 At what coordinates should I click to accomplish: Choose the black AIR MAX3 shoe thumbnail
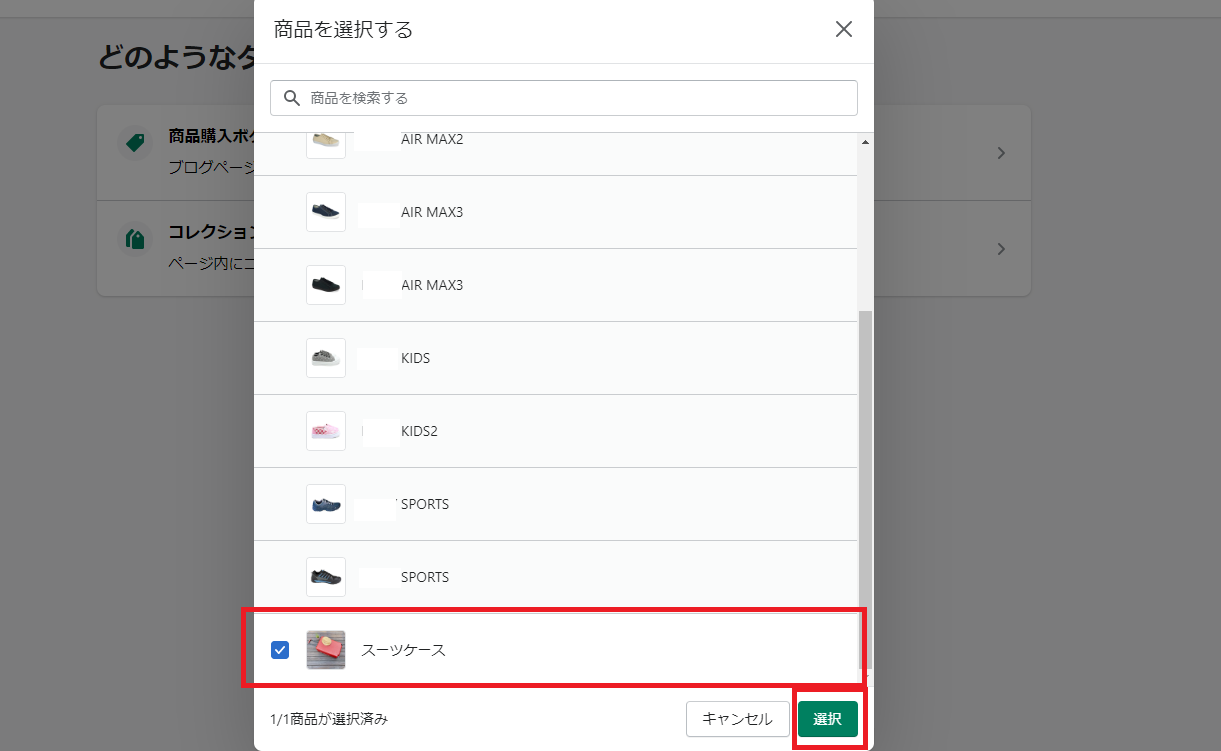325,285
